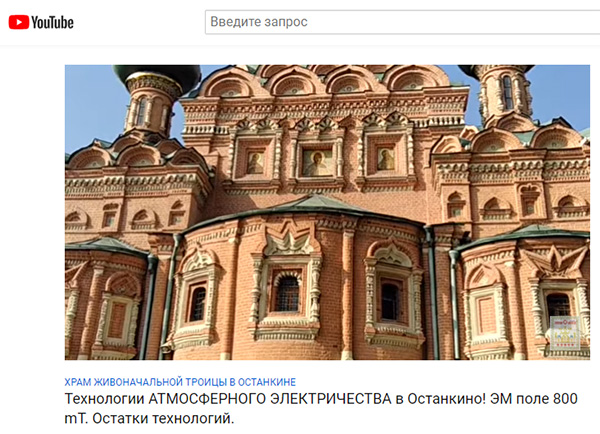Click the channel watermark in the video corner
This screenshot has width=600, height=434.
(565, 332)
